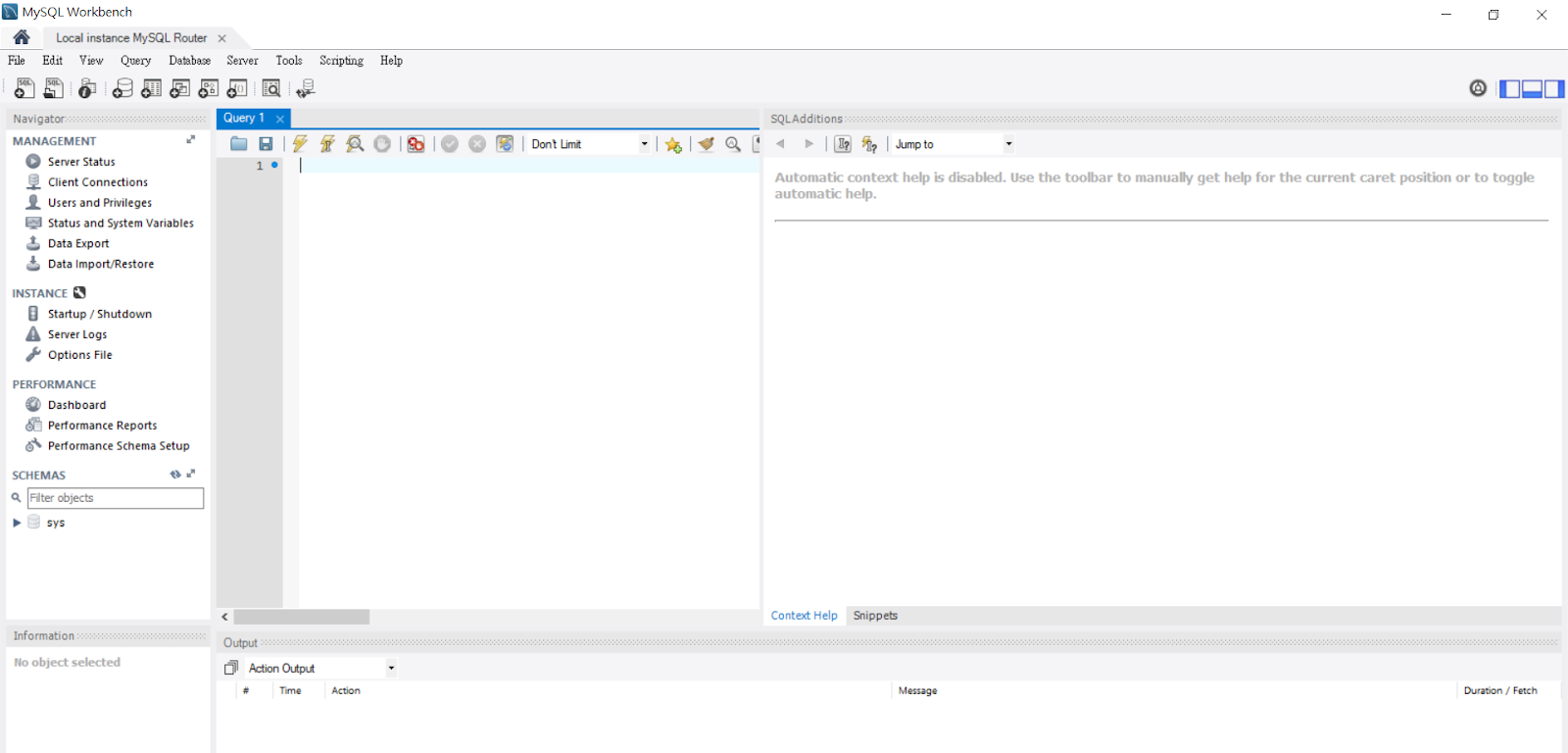Expand the sys schema node
This screenshot has width=1568, height=753.
coord(17,523)
